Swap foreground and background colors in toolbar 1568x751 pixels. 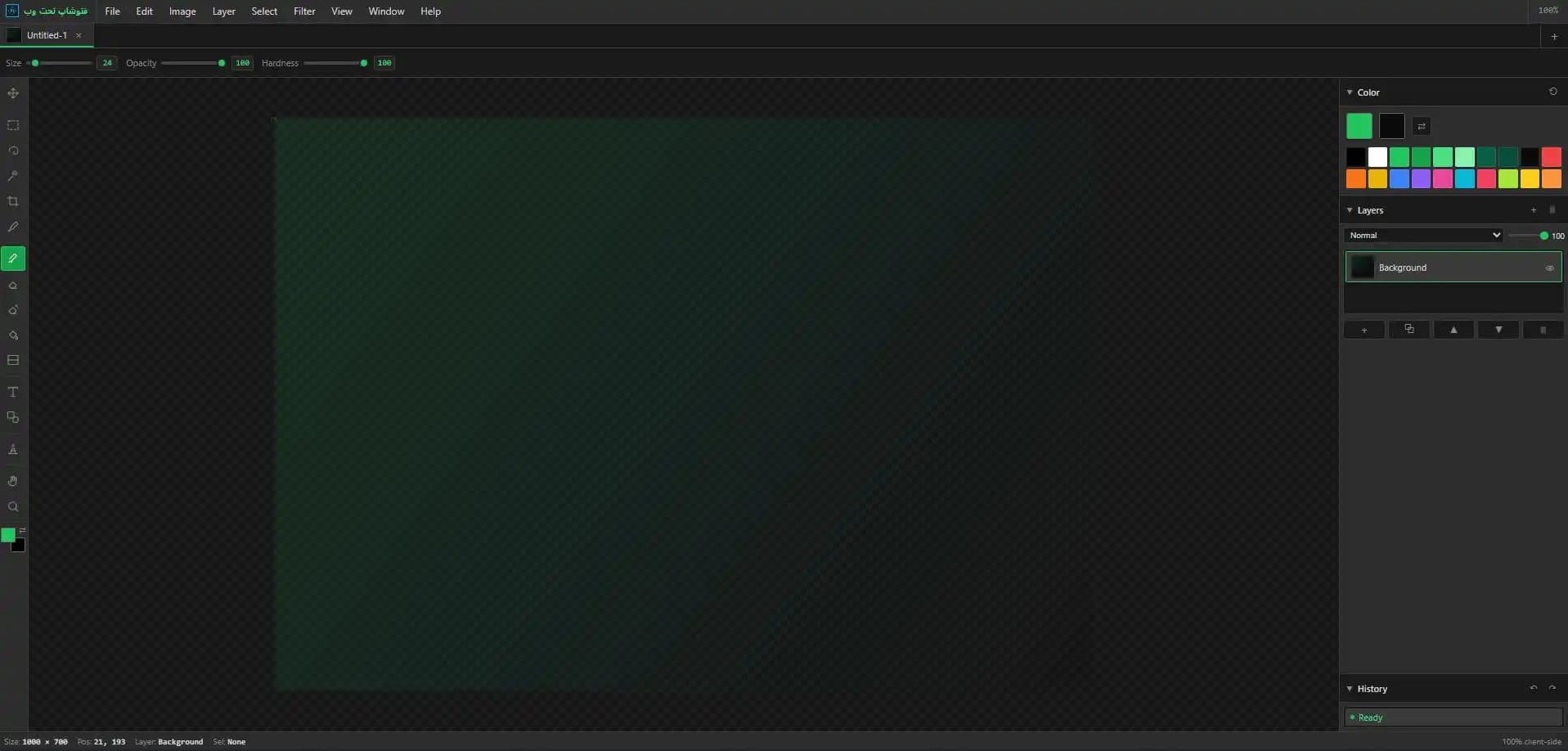pyautogui.click(x=22, y=531)
